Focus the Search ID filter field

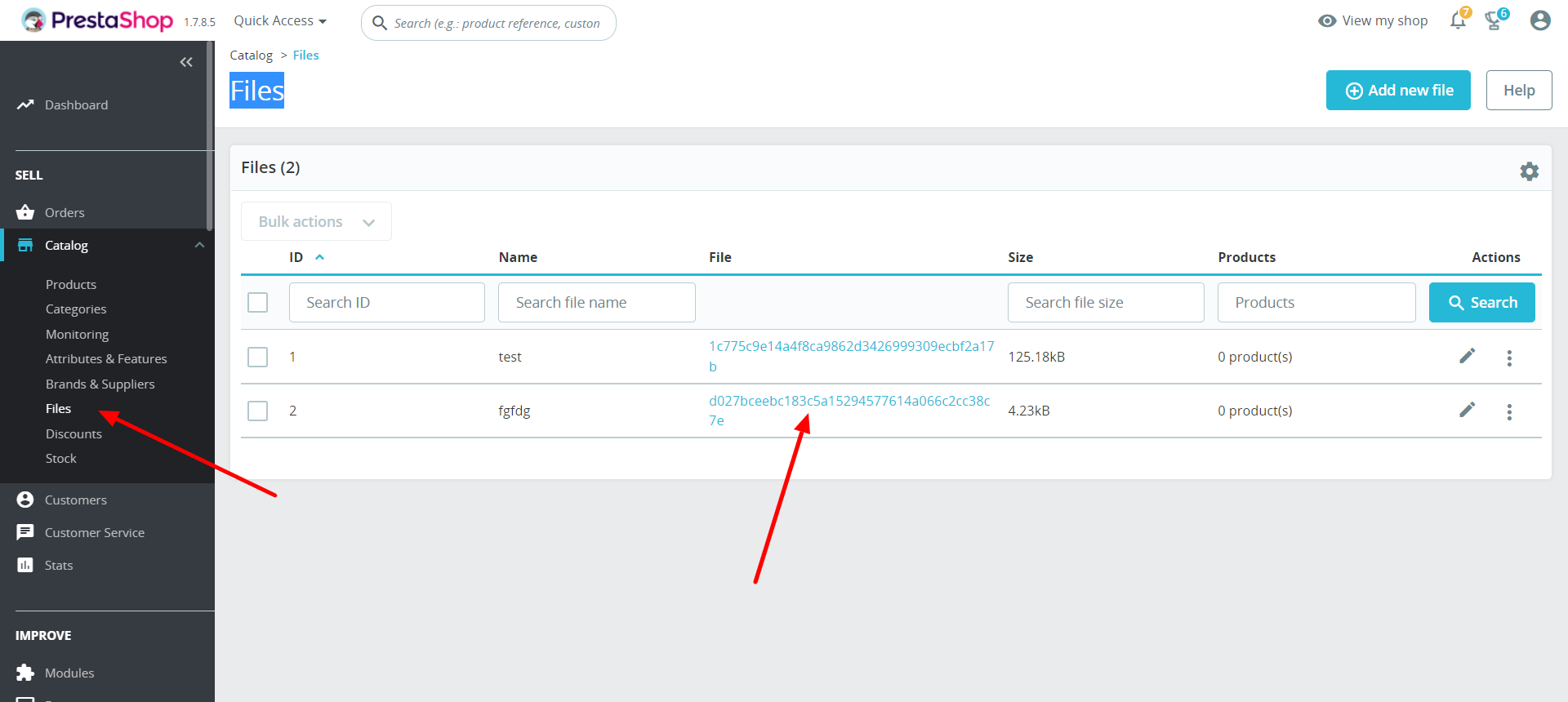click(386, 302)
